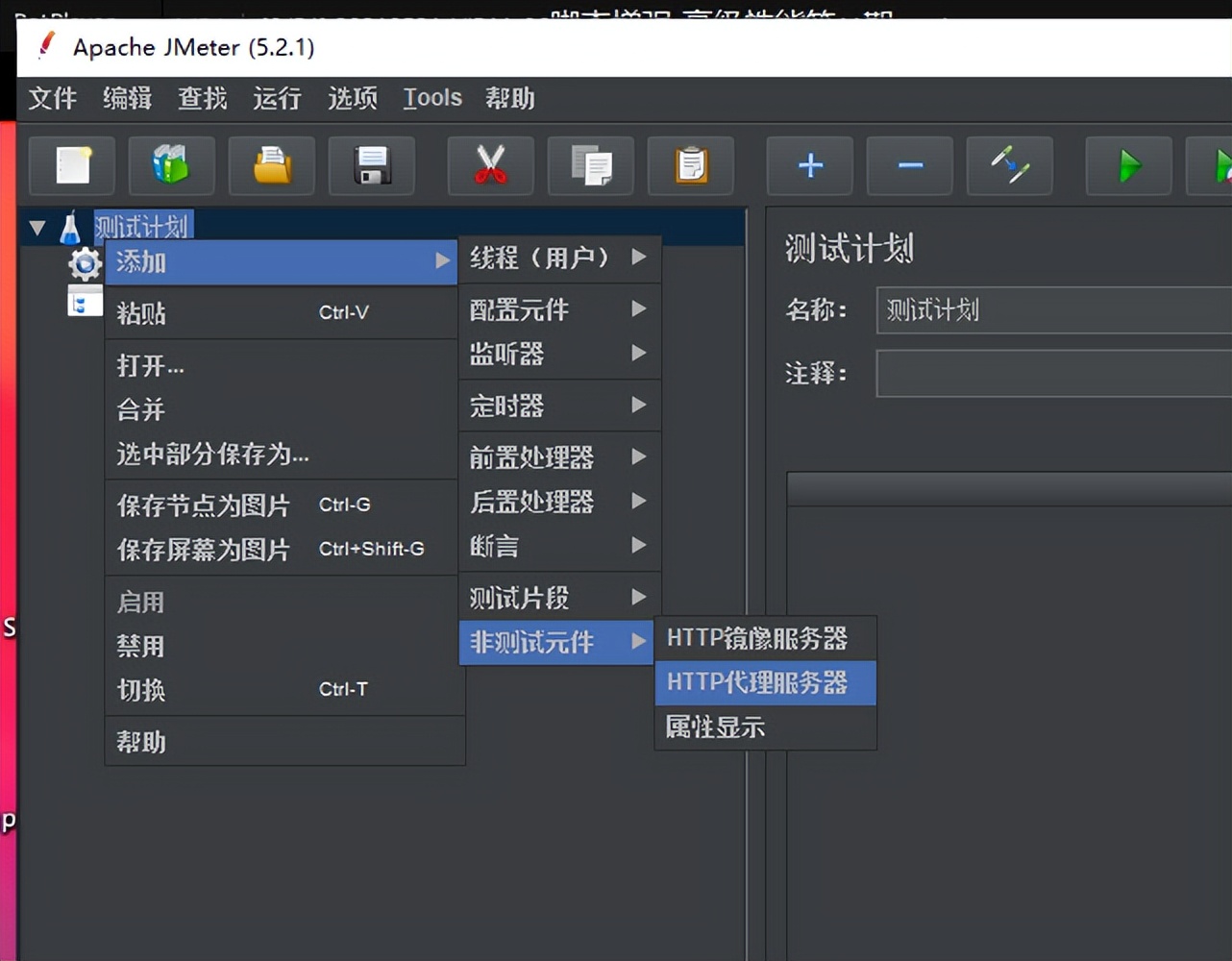Open the 编辑 menu
Screen dimensions: 1232x961
coord(127,98)
